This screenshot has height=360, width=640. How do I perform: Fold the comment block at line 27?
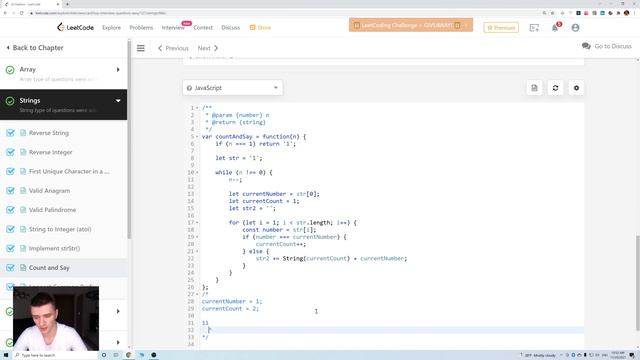coord(197,294)
